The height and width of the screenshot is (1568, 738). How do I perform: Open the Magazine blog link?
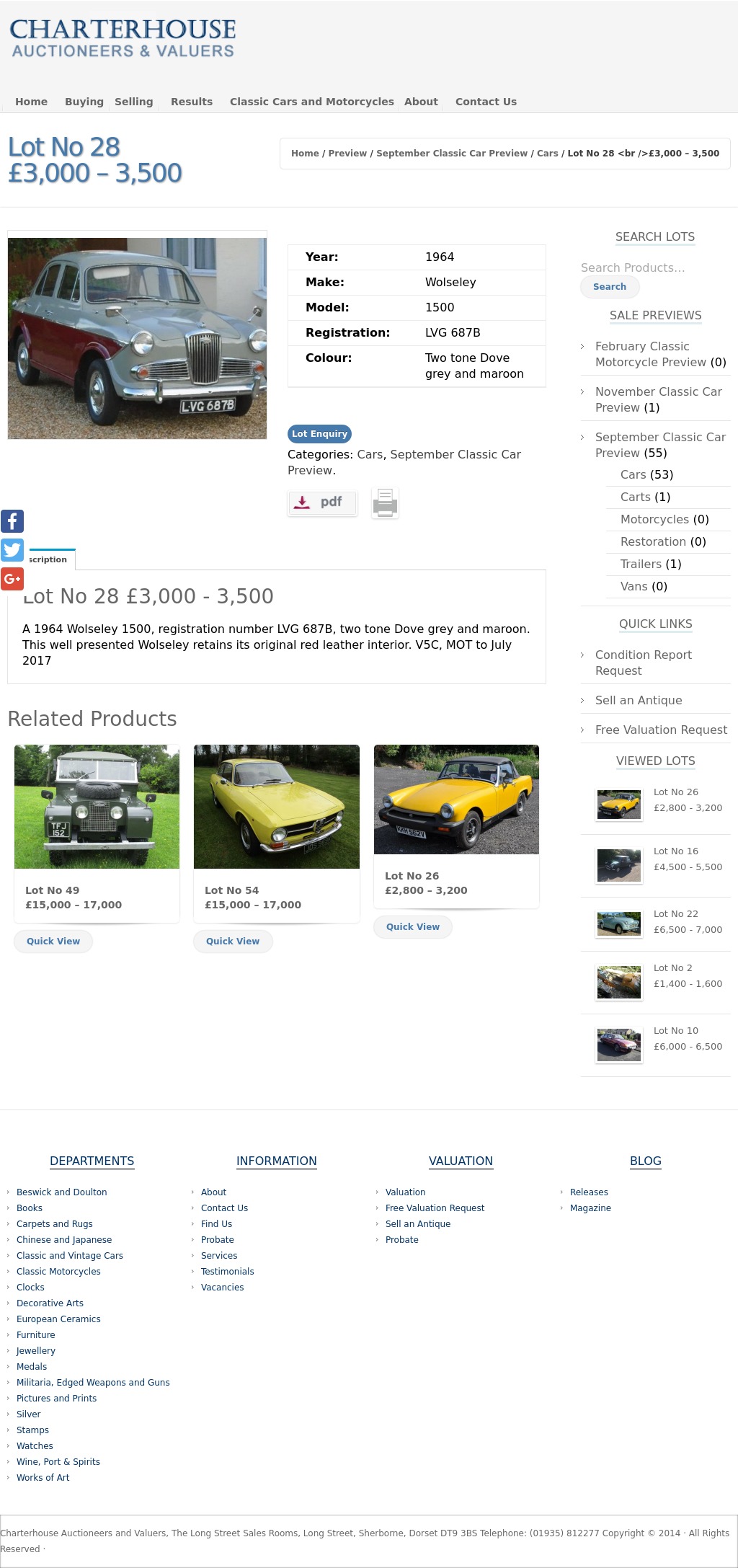point(590,1208)
